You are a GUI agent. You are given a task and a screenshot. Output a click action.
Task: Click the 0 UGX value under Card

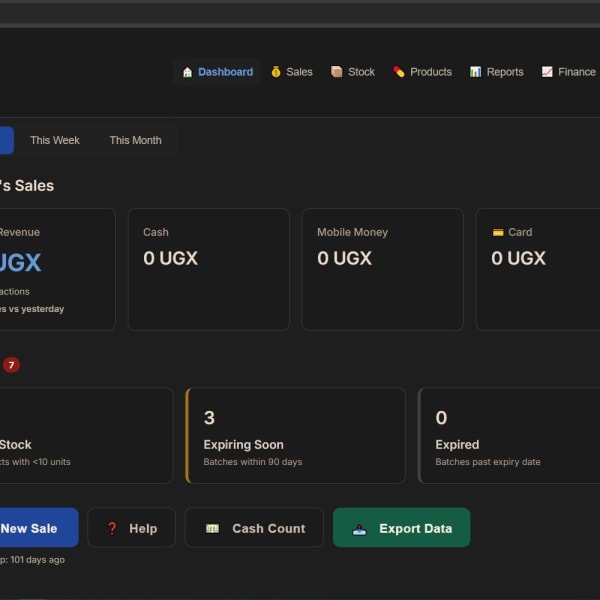[518, 258]
